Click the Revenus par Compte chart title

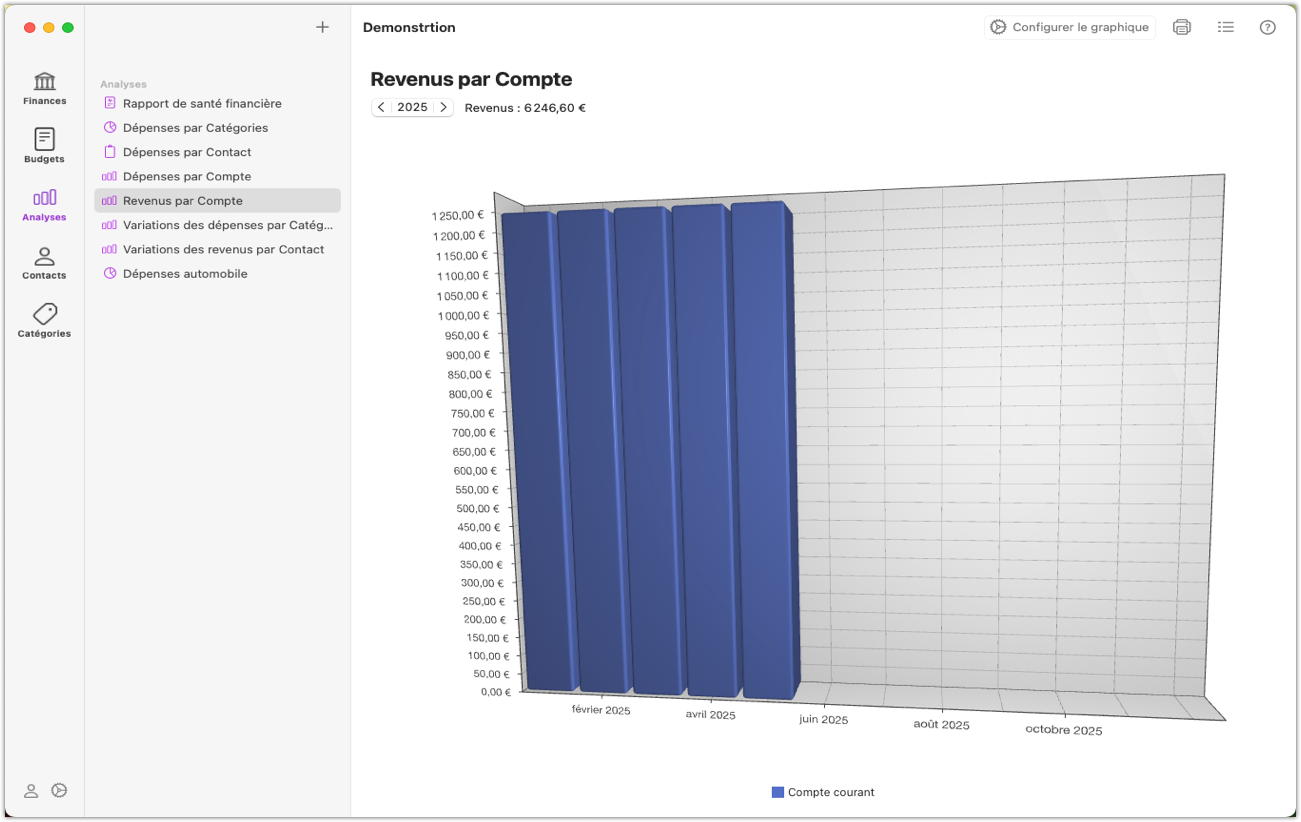(x=471, y=79)
